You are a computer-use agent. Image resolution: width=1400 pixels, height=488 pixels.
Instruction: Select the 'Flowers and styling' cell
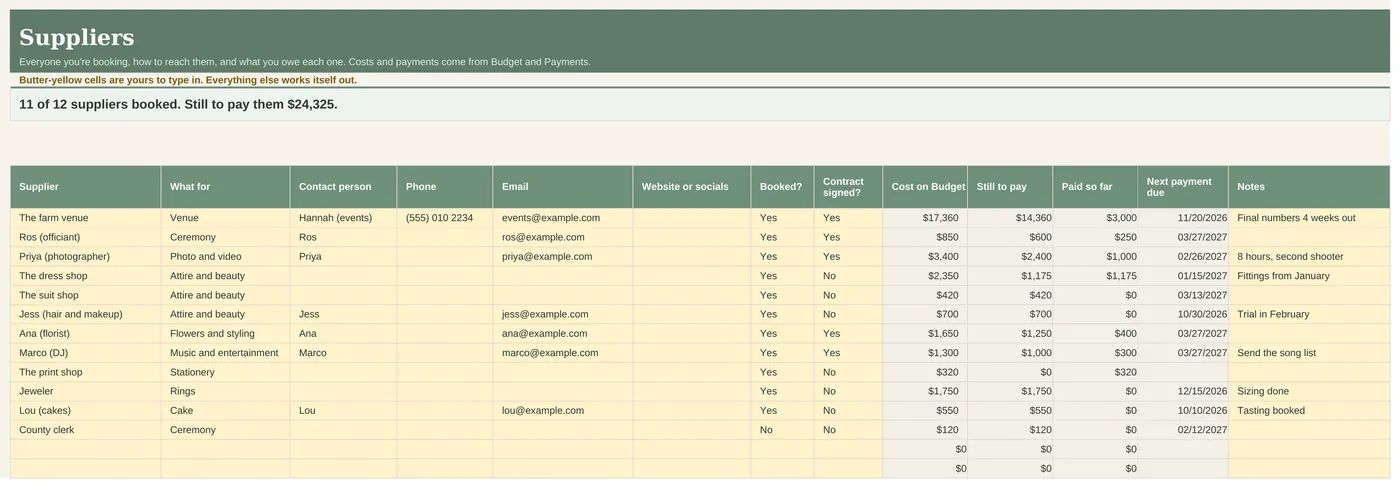226,334
